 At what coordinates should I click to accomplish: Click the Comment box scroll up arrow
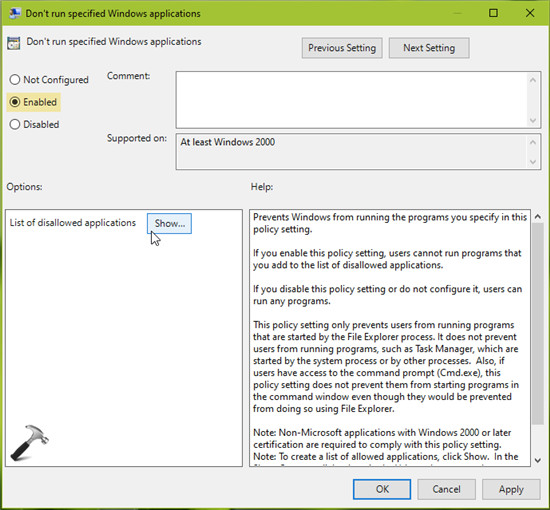[x=533, y=80]
